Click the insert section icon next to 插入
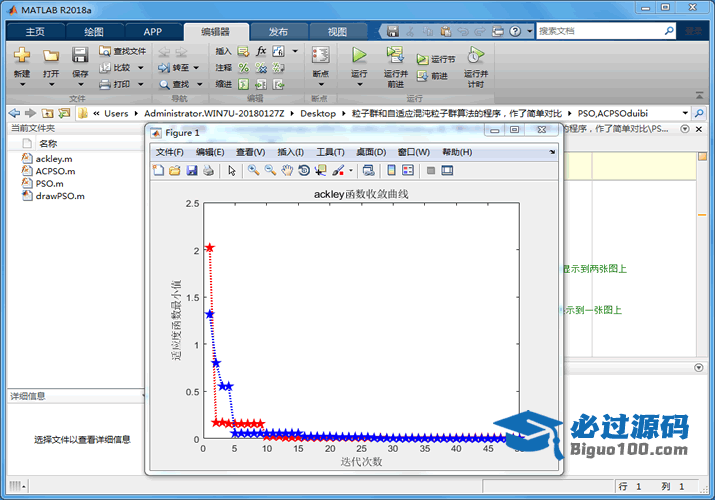The height and width of the screenshot is (500, 715). coord(243,51)
